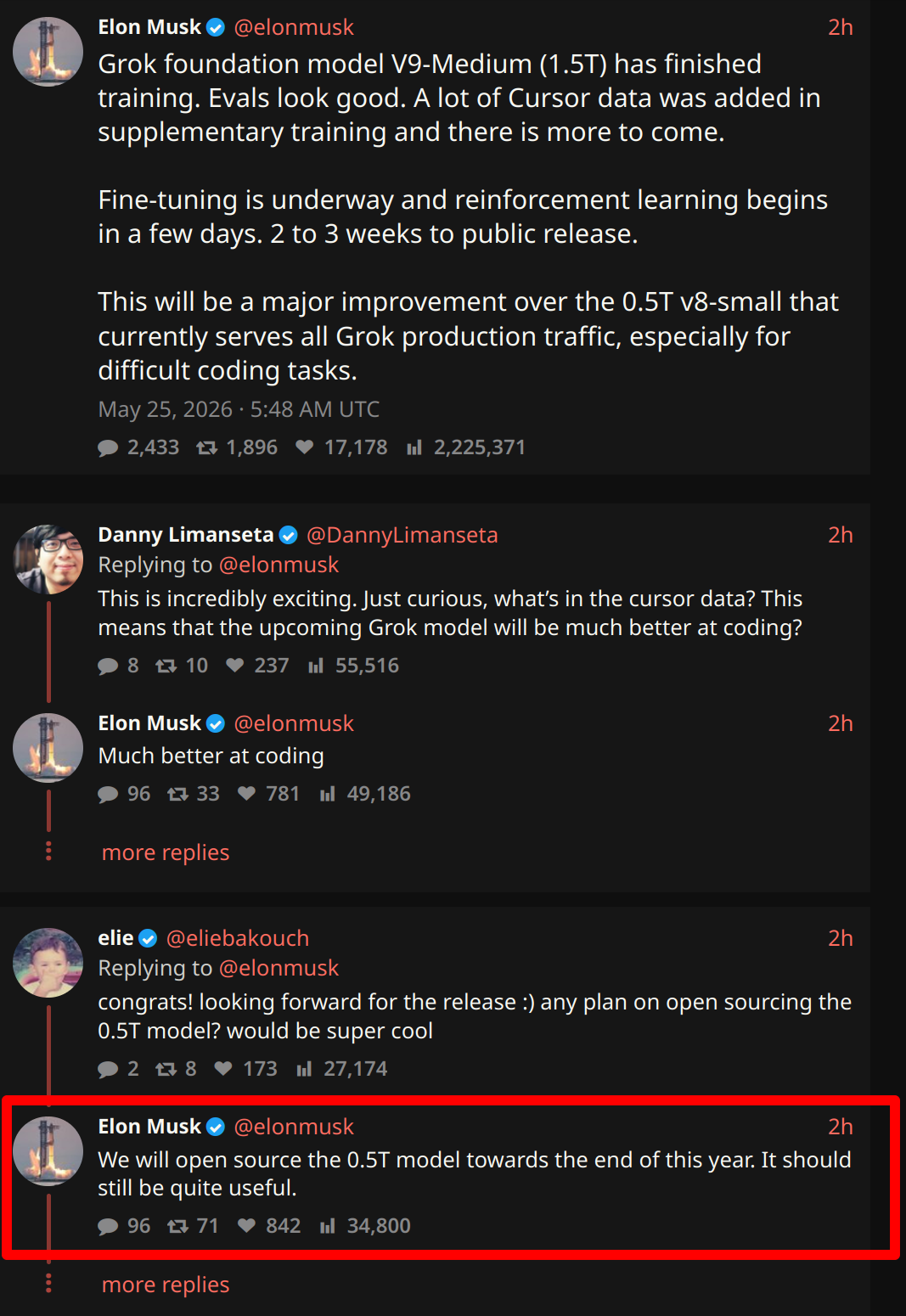Like Danny Limanseta's reply with 237 hearts
The width and height of the screenshot is (906, 1316).
(x=235, y=666)
